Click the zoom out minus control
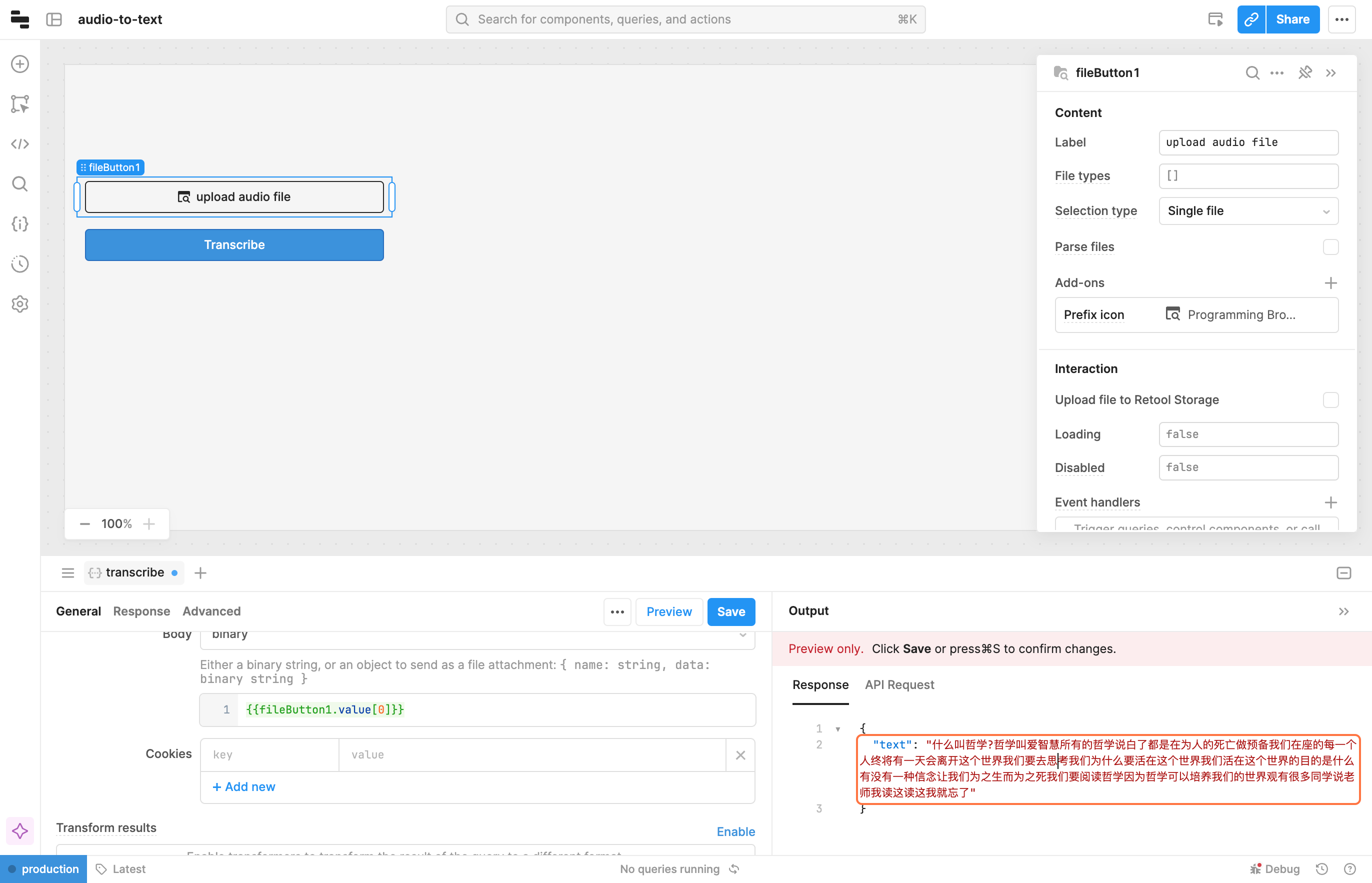 tap(85, 524)
